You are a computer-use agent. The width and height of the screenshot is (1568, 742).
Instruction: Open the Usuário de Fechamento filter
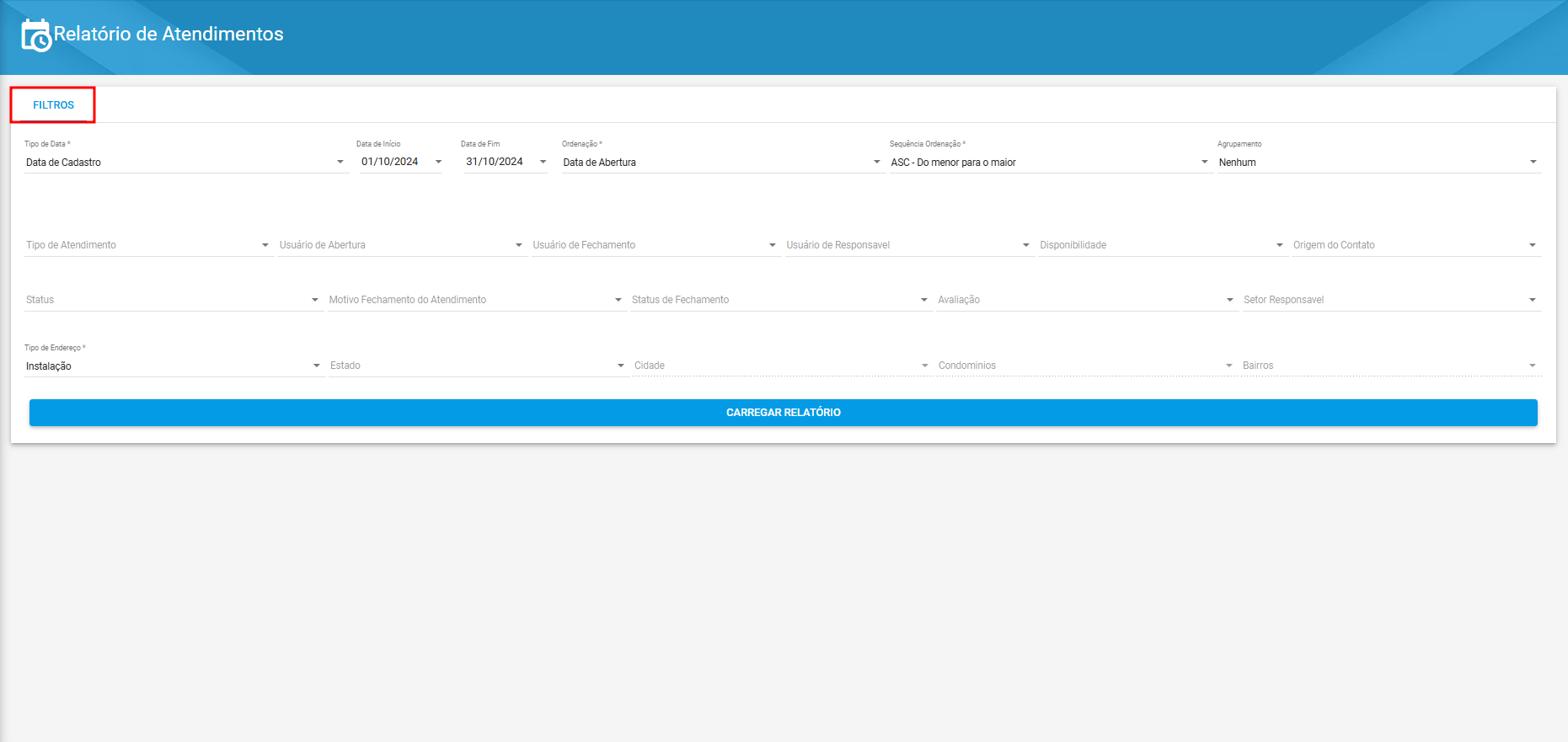pos(656,245)
